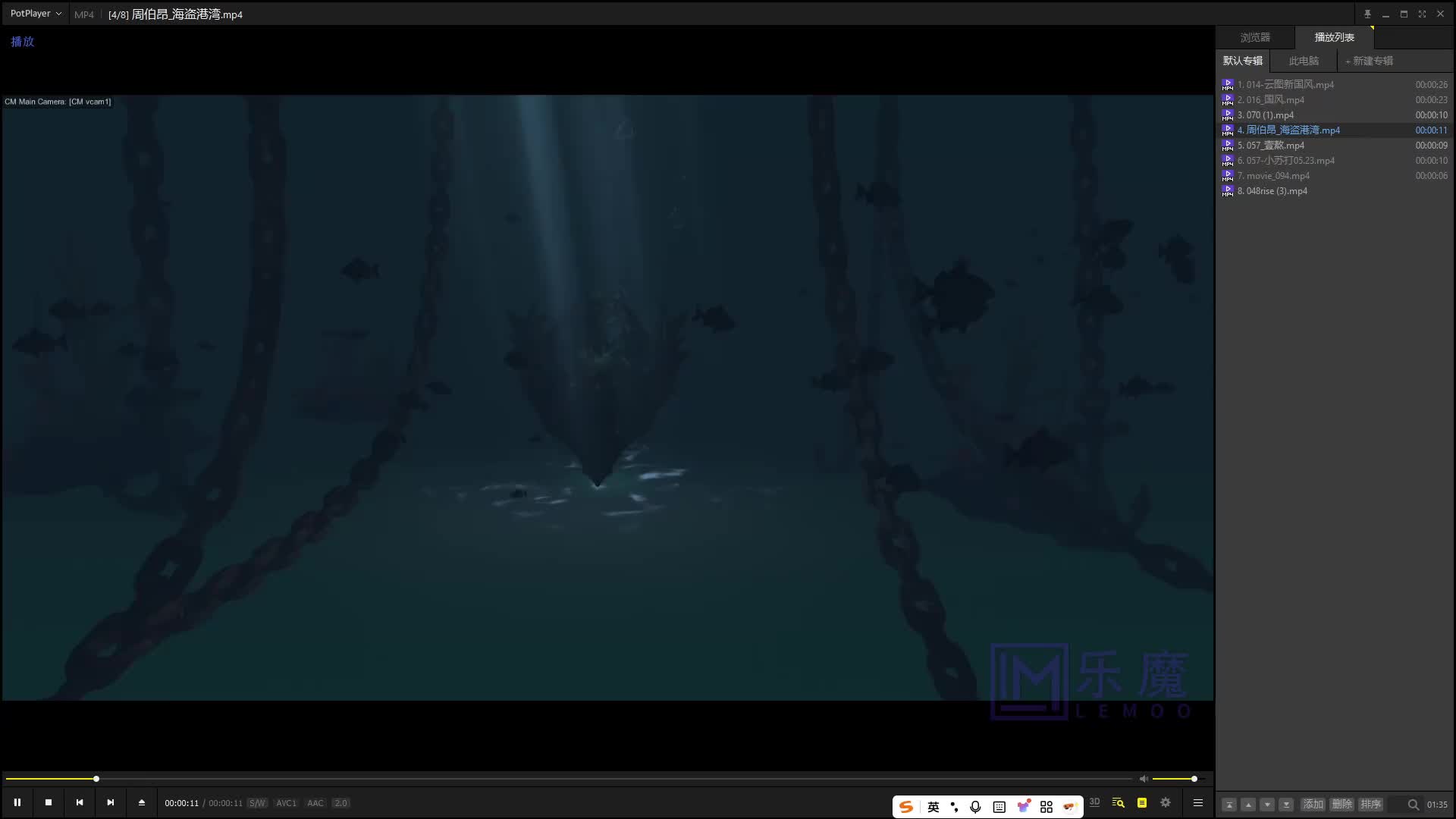Select playlist item 016_国风.mp4
This screenshot has height=819, width=1456.
tap(1335, 100)
